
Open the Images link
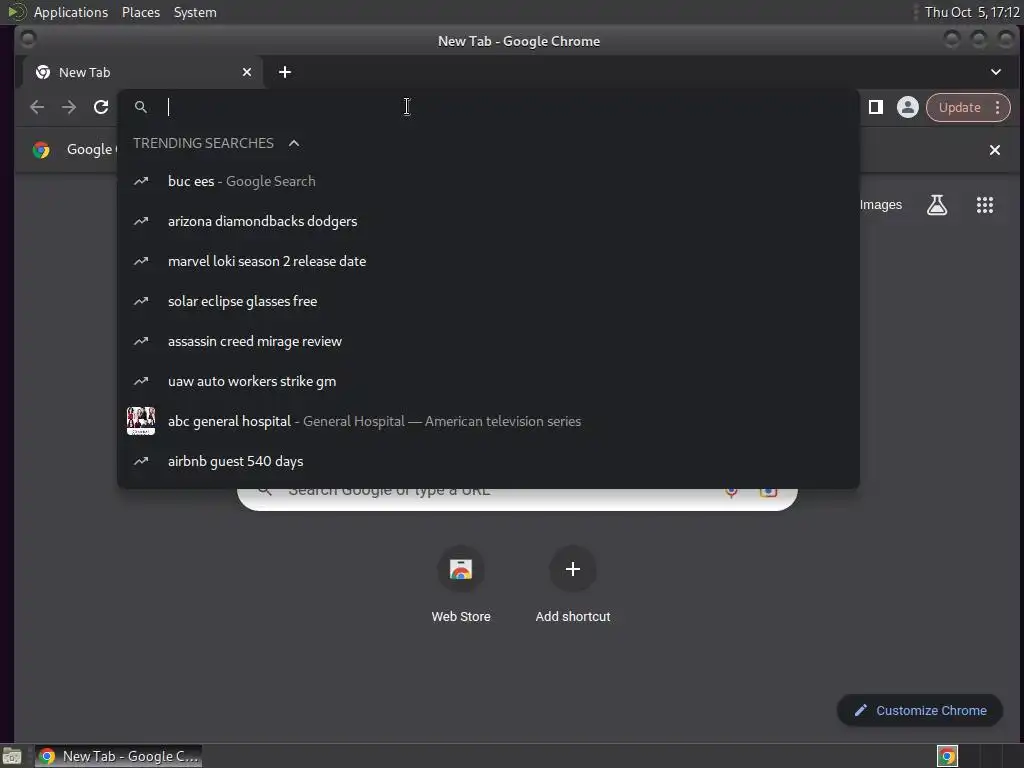click(880, 205)
